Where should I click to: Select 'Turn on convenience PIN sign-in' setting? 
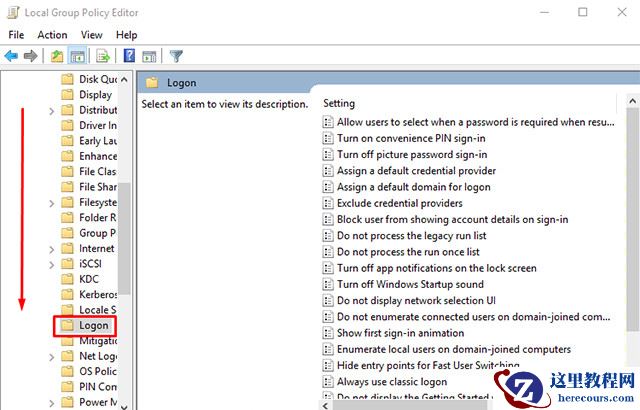point(404,138)
